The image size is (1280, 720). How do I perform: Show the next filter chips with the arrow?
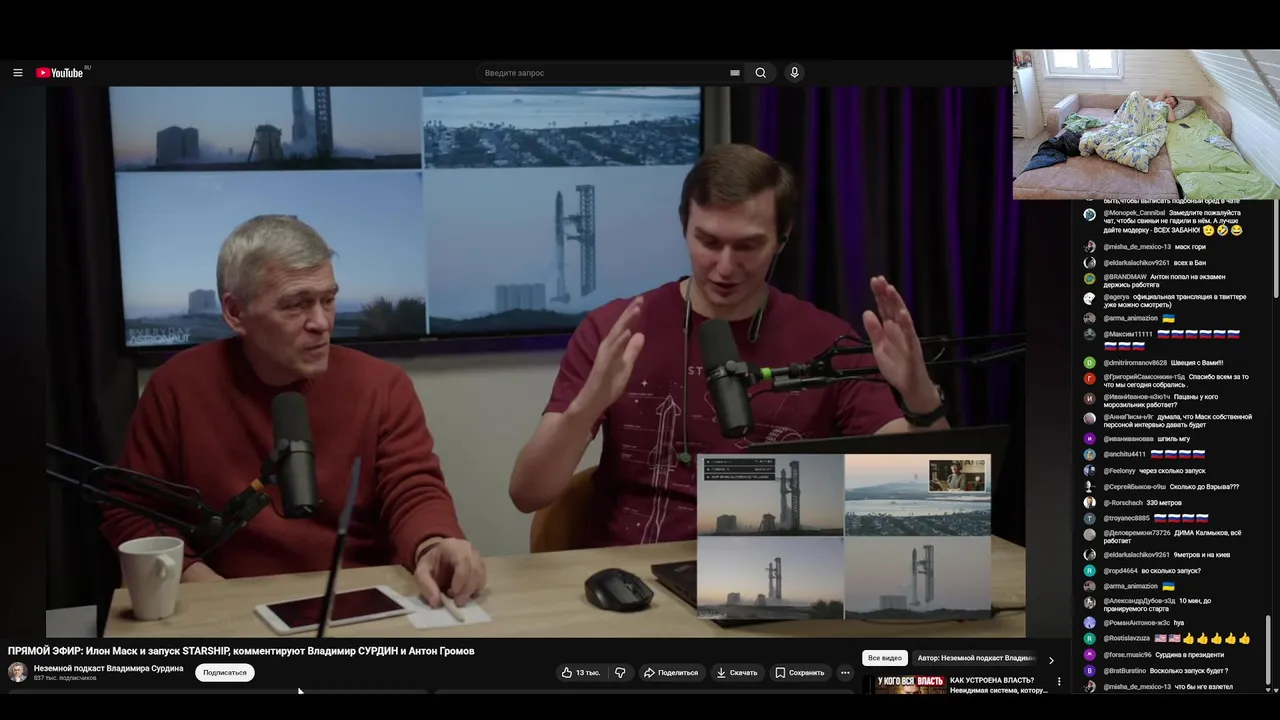click(1051, 660)
